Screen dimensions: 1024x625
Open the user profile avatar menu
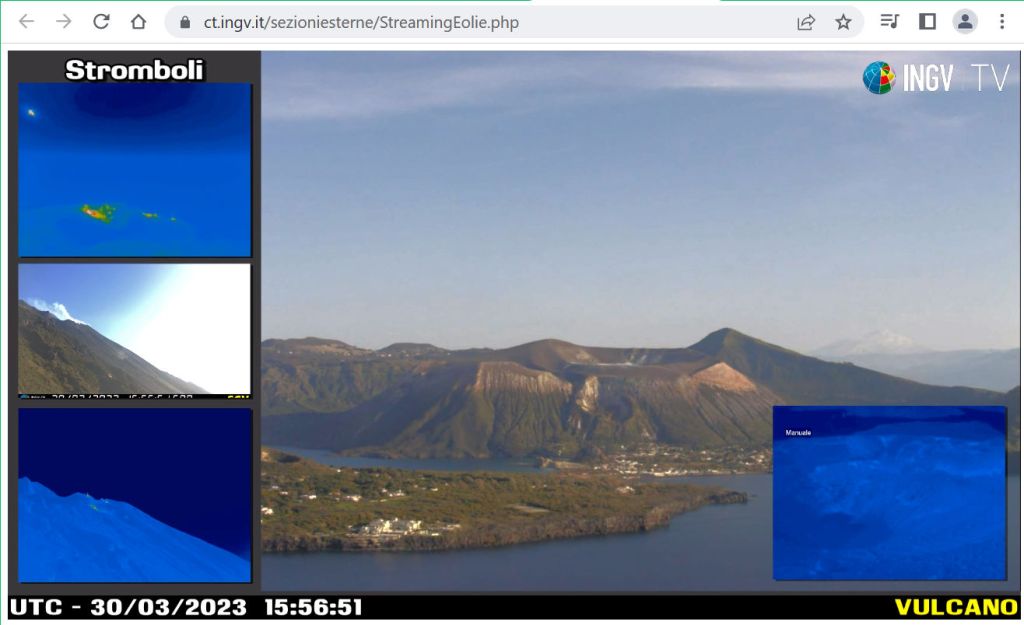[x=964, y=22]
